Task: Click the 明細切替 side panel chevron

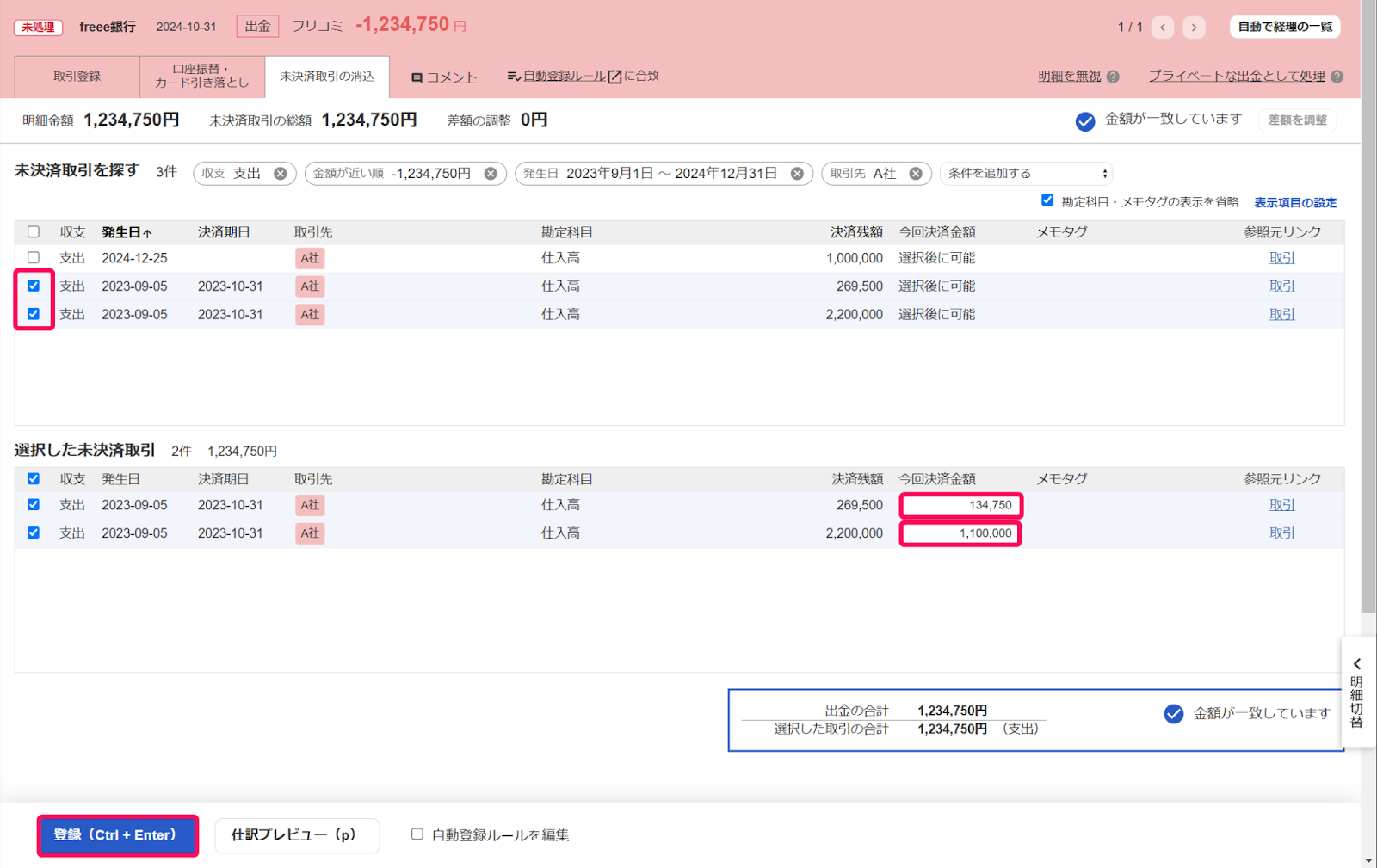Action: coord(1357,664)
